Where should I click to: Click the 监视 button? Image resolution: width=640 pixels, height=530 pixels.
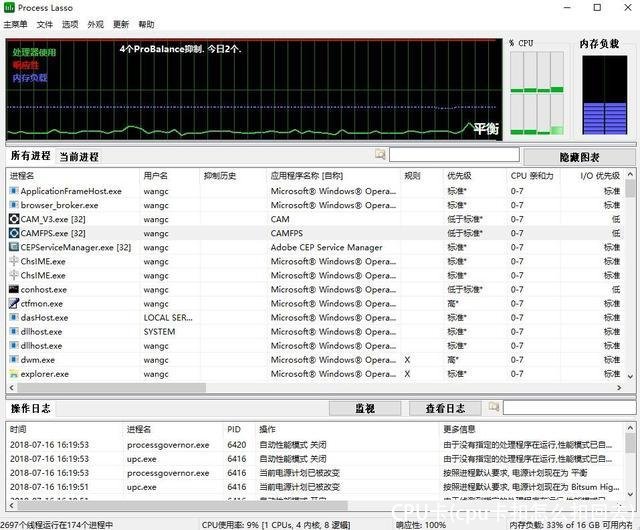point(365,408)
